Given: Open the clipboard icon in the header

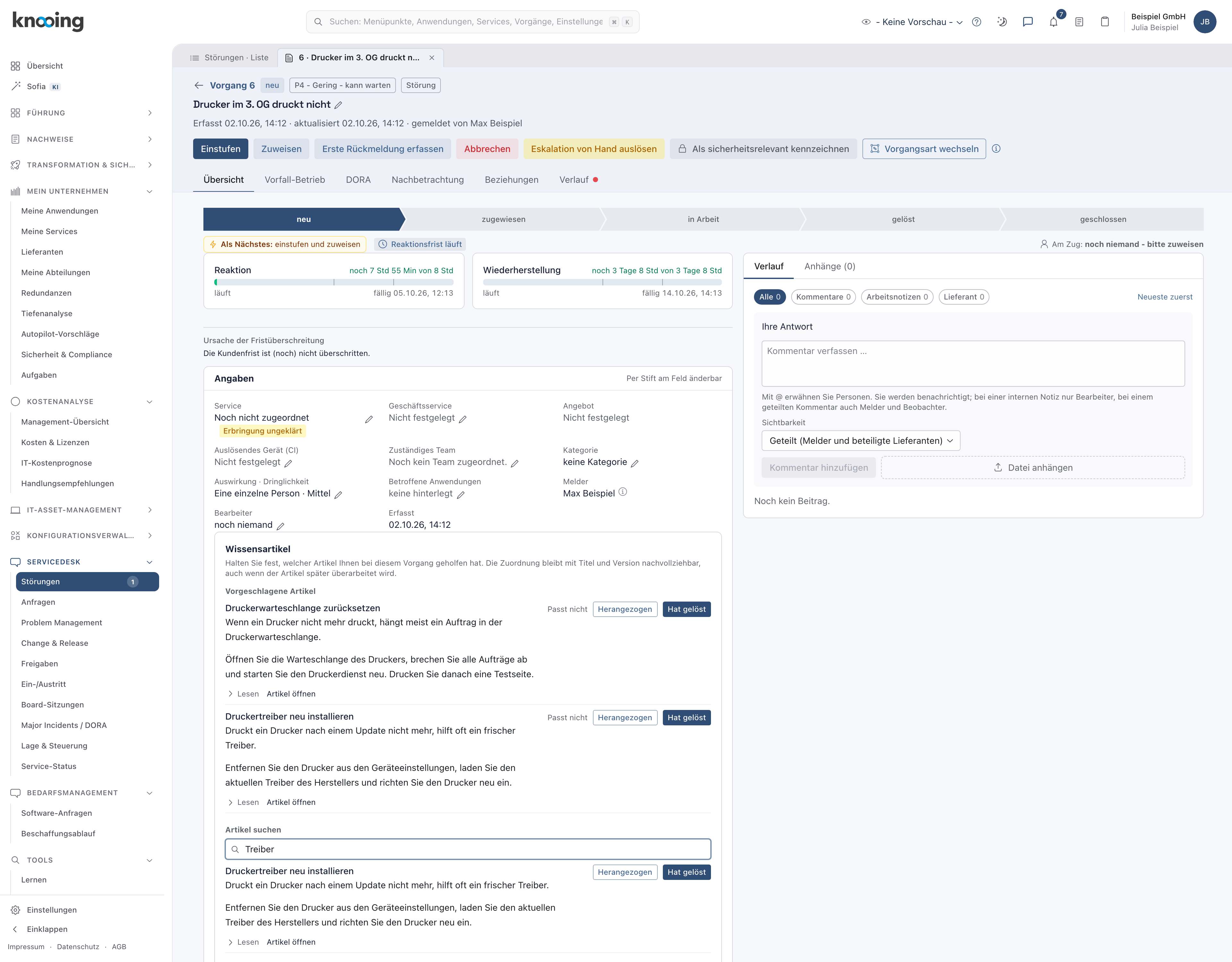Looking at the screenshot, I should pos(1105,22).
